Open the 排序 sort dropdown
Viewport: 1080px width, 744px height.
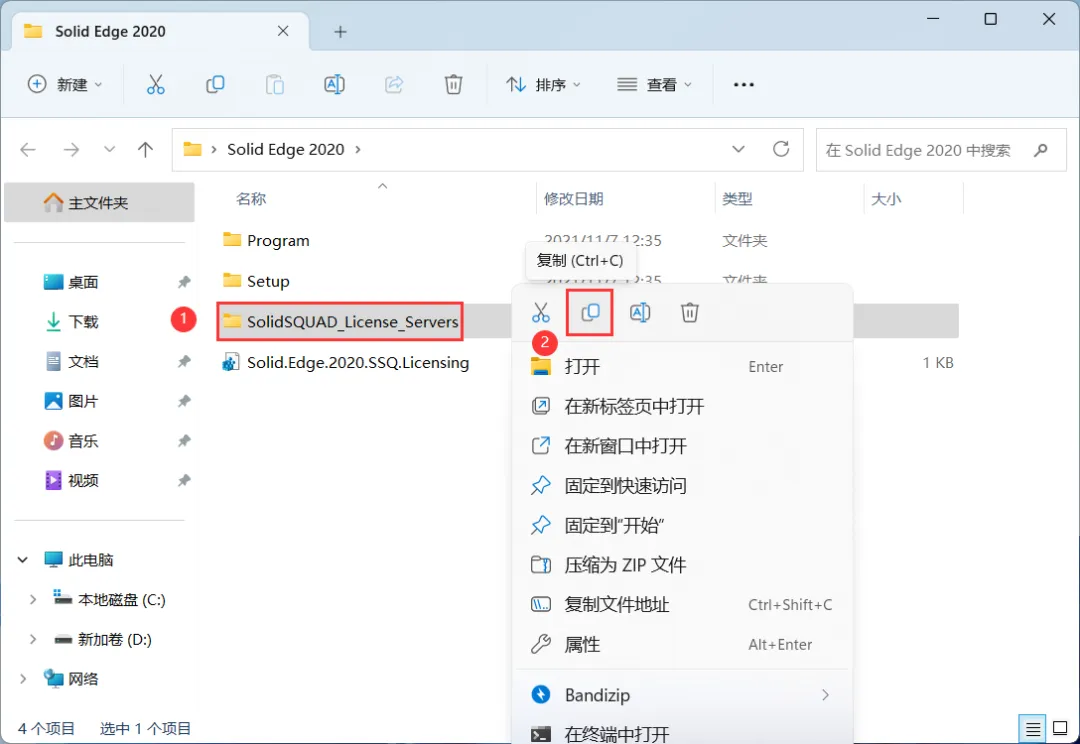click(x=543, y=85)
